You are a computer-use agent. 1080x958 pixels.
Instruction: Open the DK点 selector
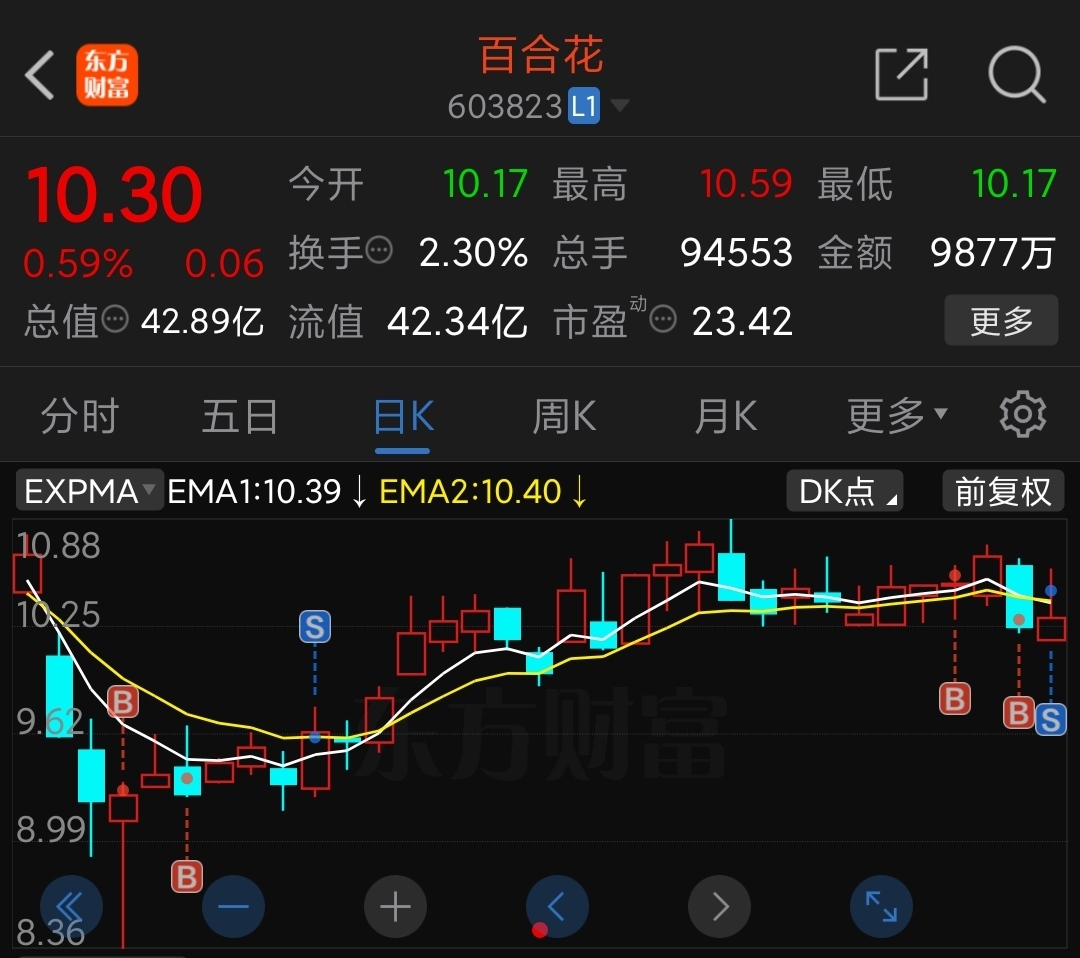[x=844, y=491]
